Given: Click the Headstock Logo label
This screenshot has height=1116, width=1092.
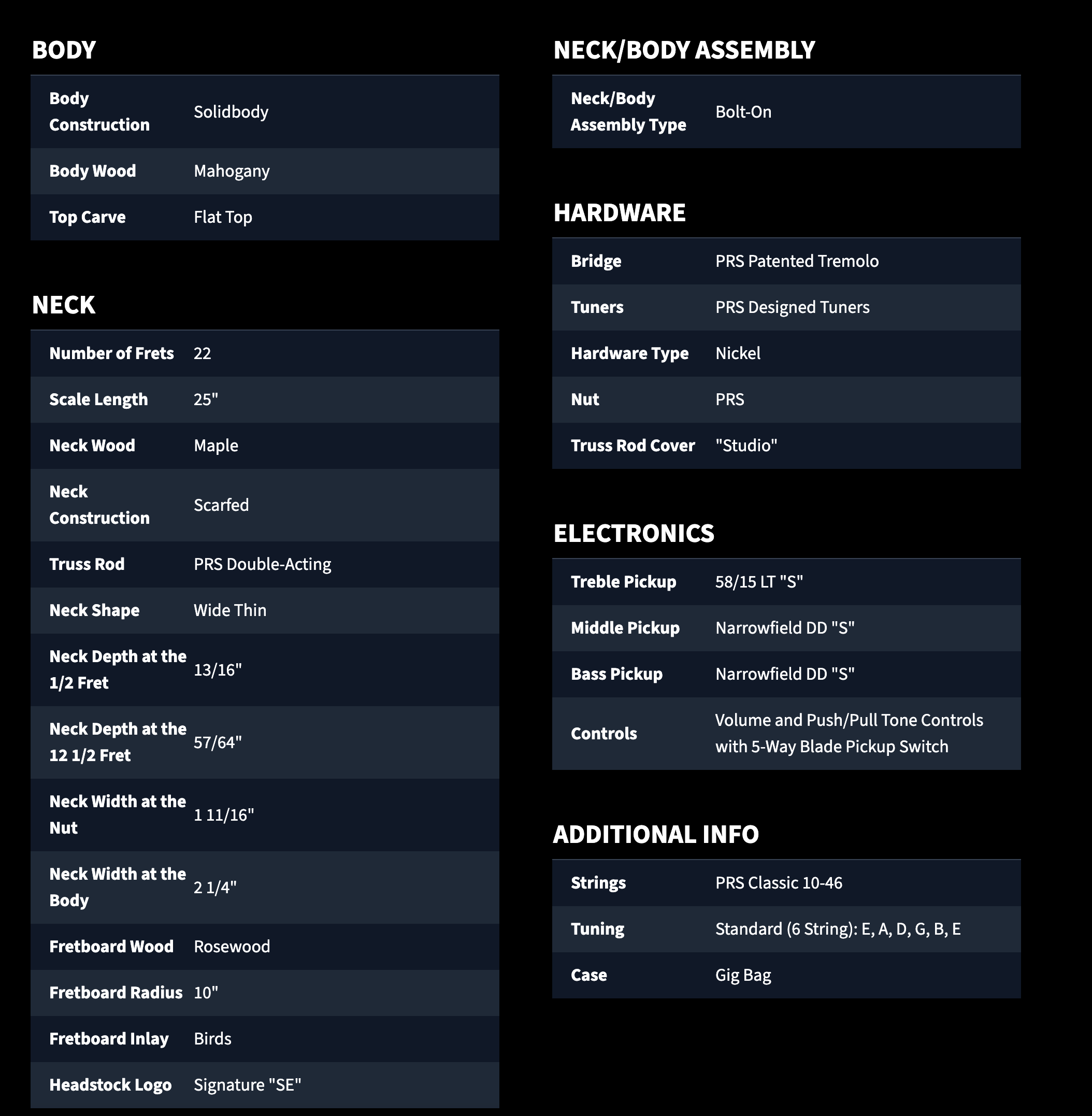Looking at the screenshot, I should click(111, 1085).
